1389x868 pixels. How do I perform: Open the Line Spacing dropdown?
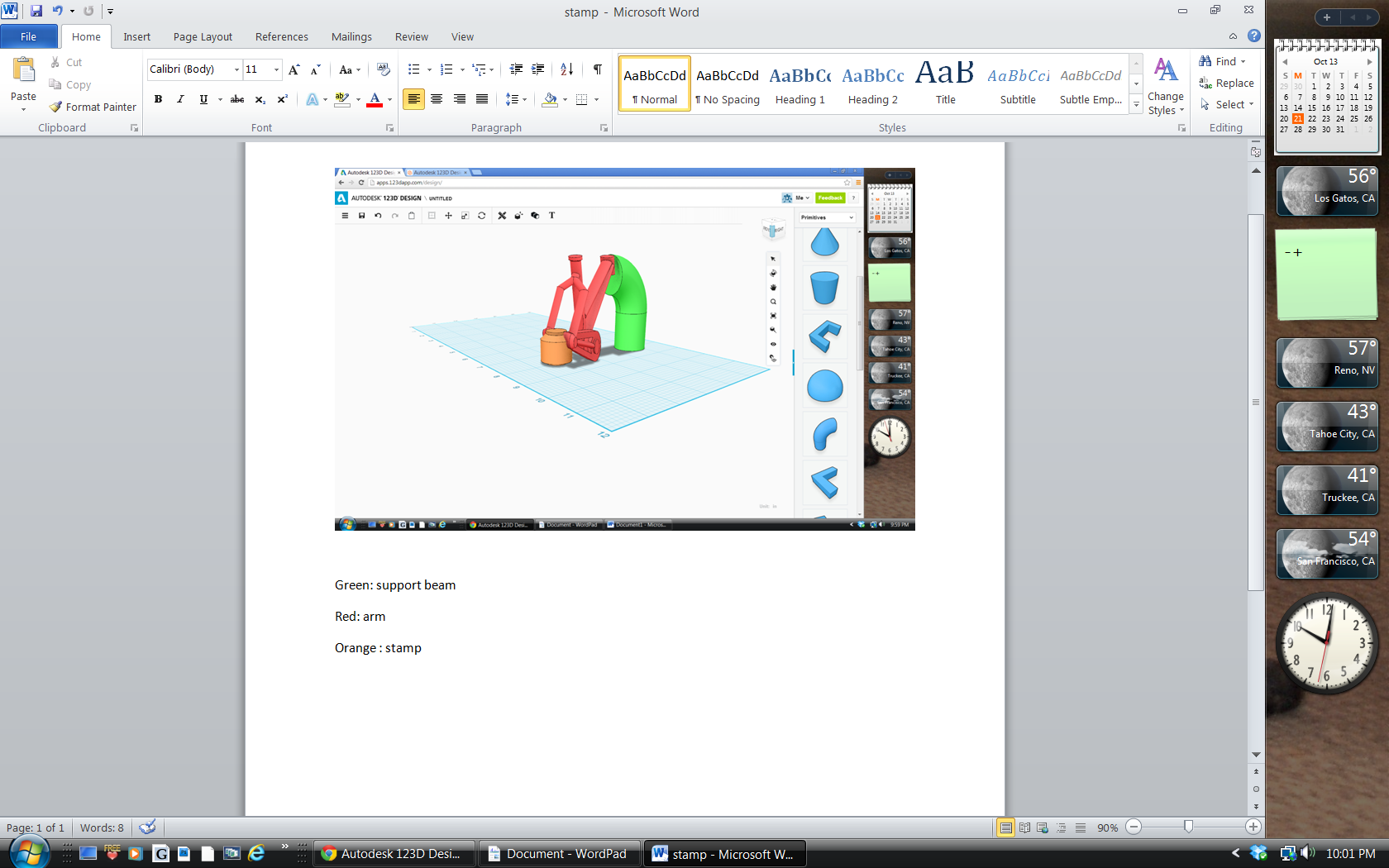pyautogui.click(x=516, y=99)
